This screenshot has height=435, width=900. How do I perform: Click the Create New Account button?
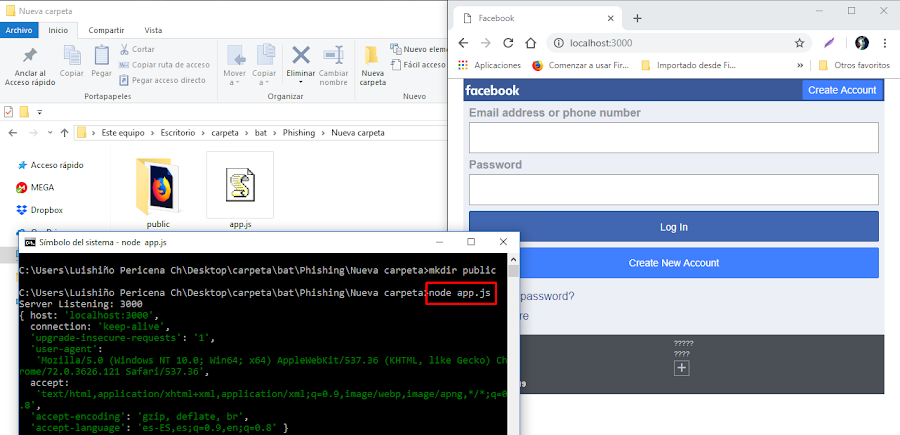pos(674,263)
